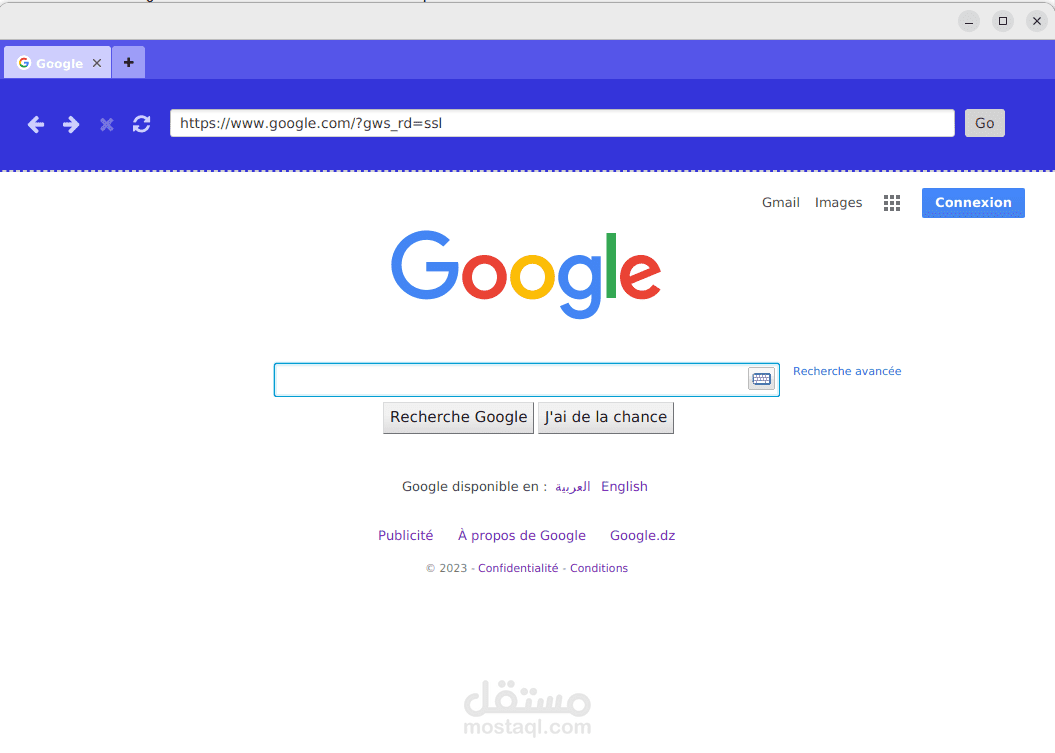Click the Go button

click(x=984, y=123)
